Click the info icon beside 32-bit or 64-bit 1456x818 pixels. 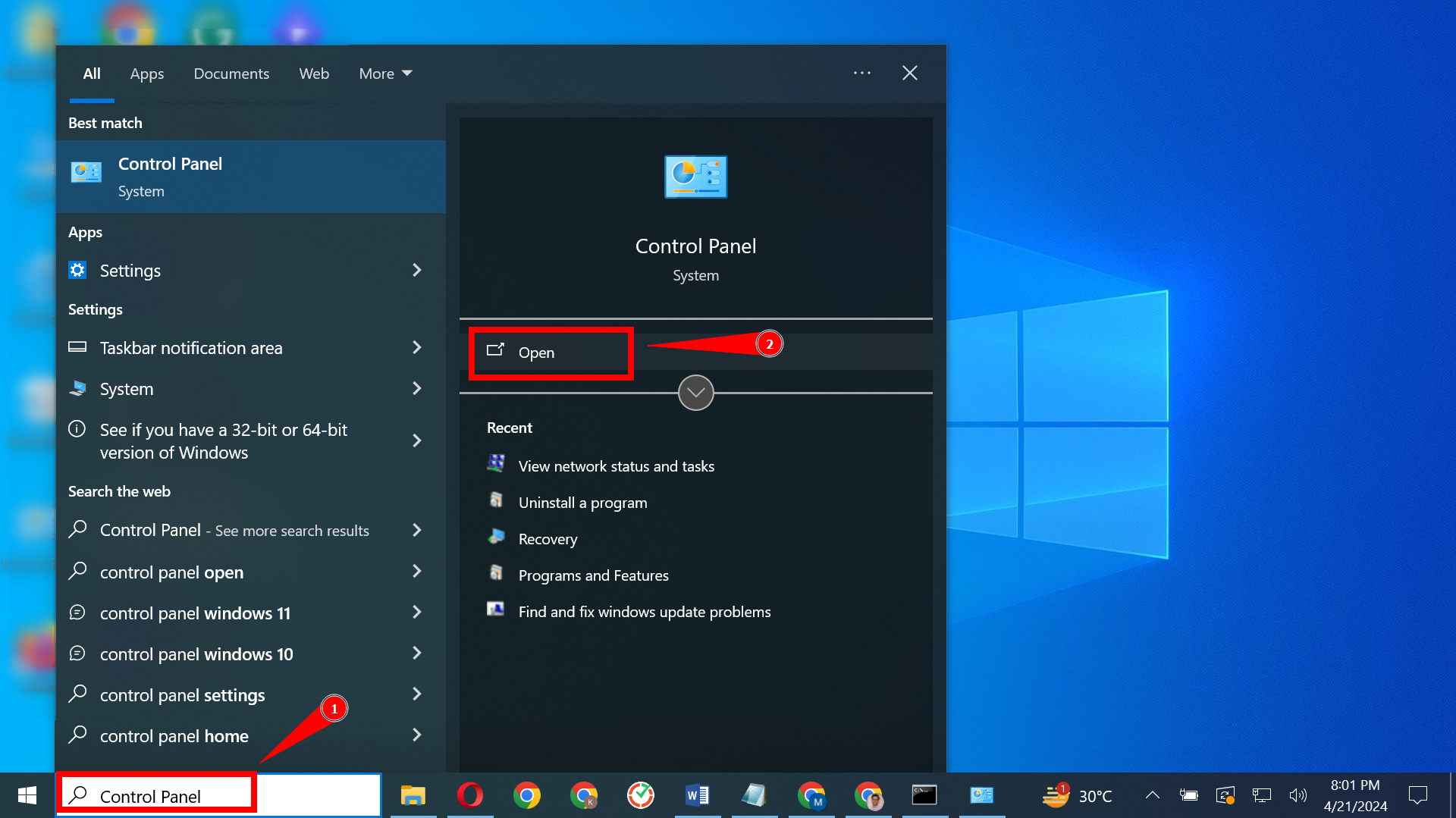77,429
